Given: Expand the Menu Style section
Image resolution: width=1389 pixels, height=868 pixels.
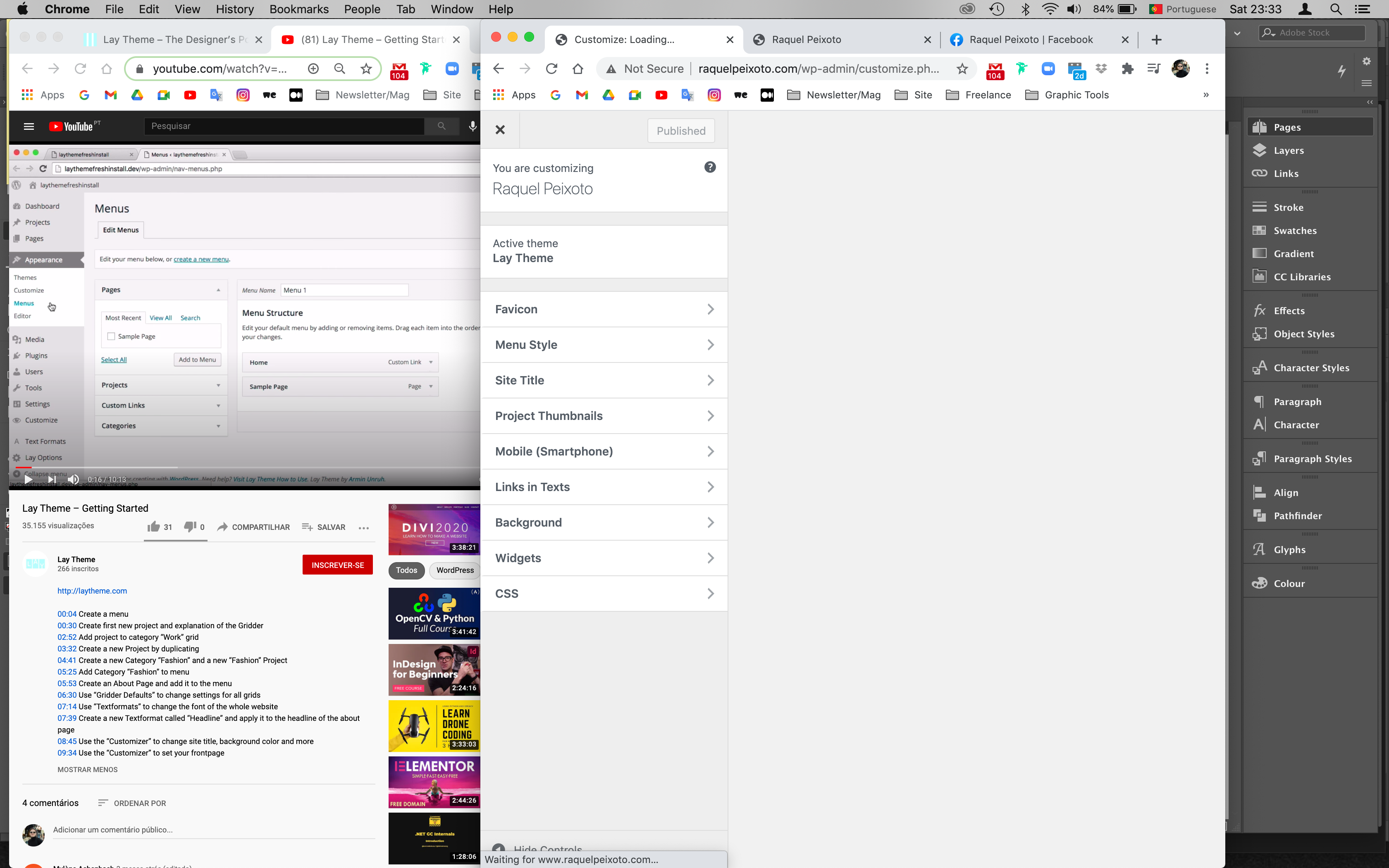Looking at the screenshot, I should point(604,344).
